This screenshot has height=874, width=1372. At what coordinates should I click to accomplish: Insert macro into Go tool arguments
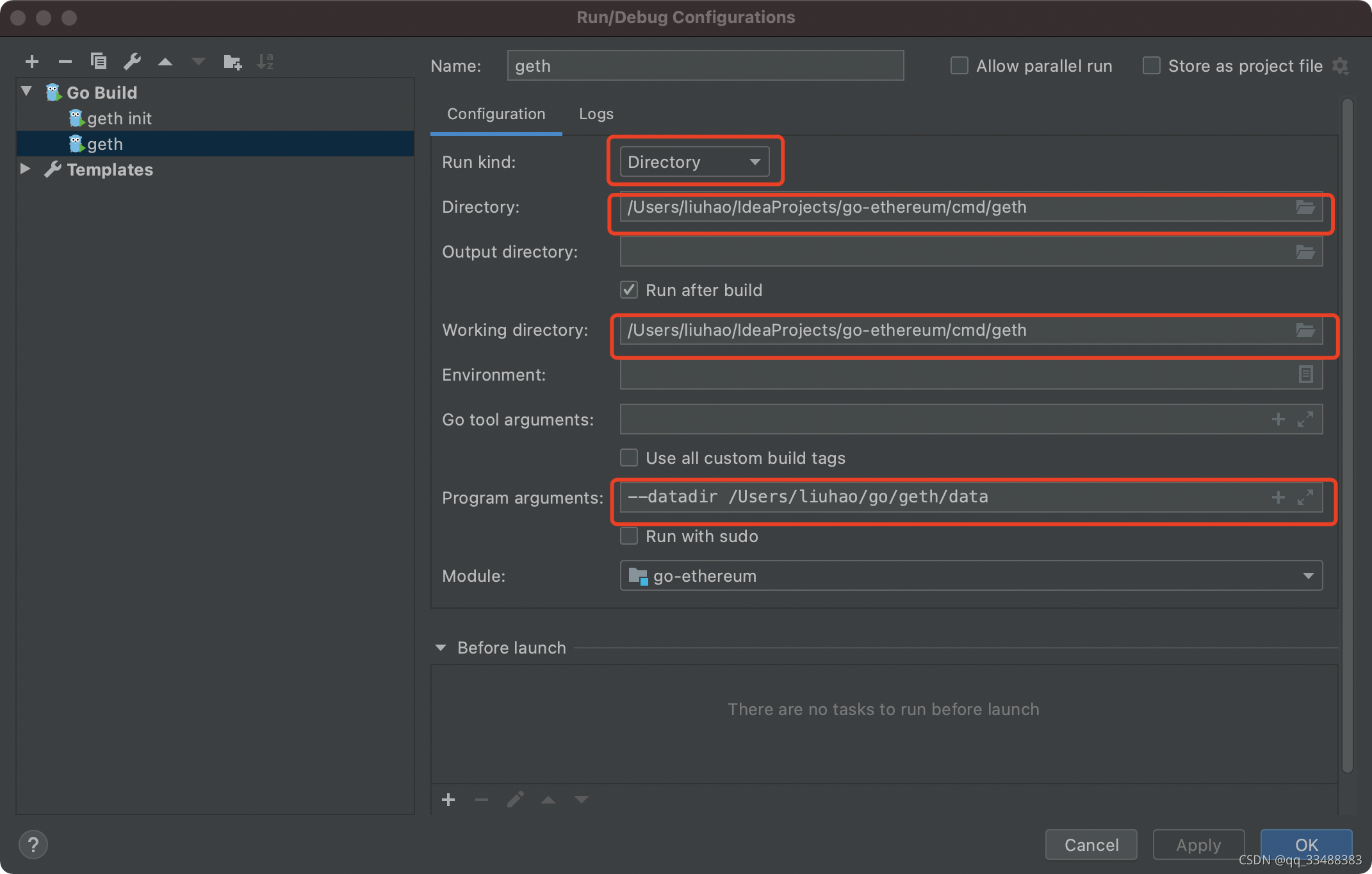[x=1278, y=419]
